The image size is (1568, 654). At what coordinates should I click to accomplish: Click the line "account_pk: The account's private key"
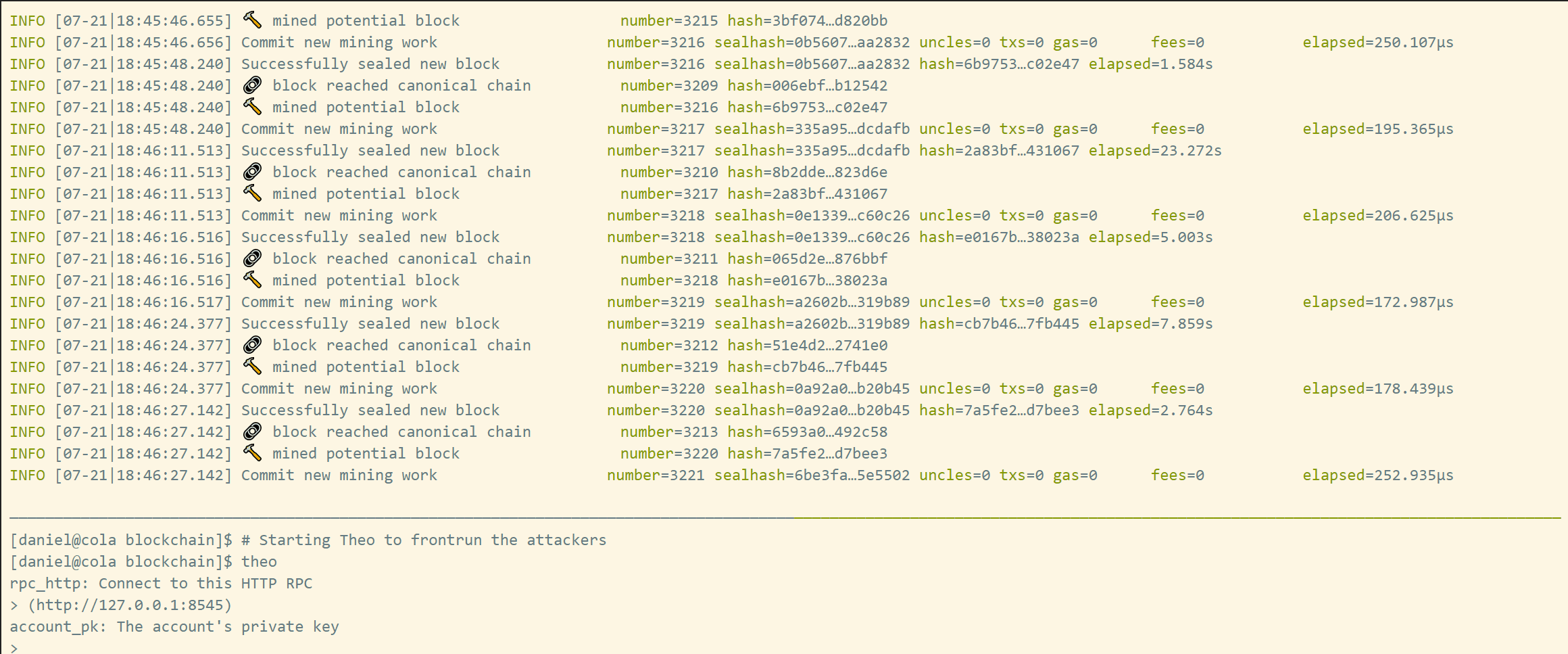click(x=174, y=627)
